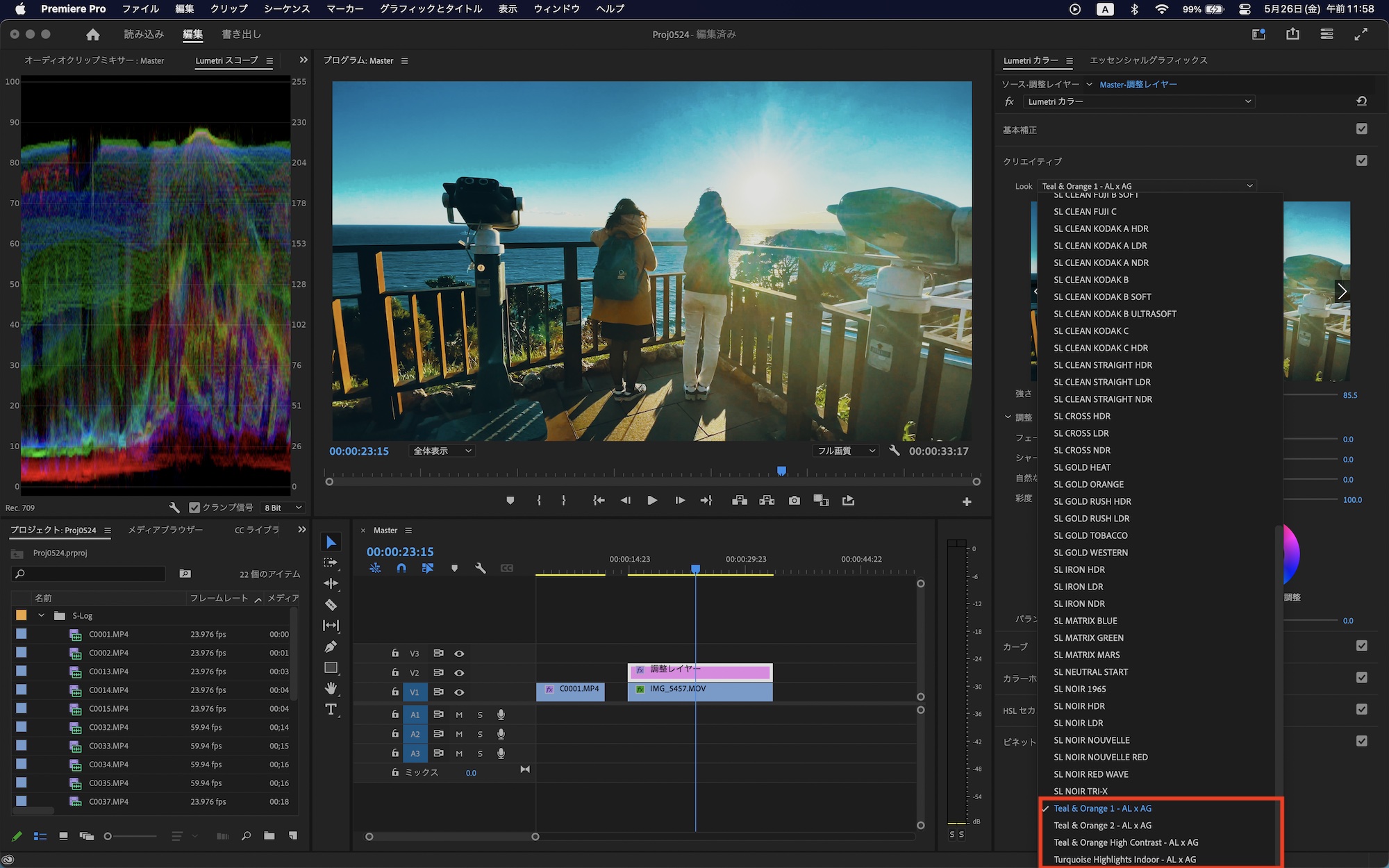This screenshot has width=1389, height=868.
Task: Click the Add Marker icon in Program monitor
Action: [x=510, y=501]
